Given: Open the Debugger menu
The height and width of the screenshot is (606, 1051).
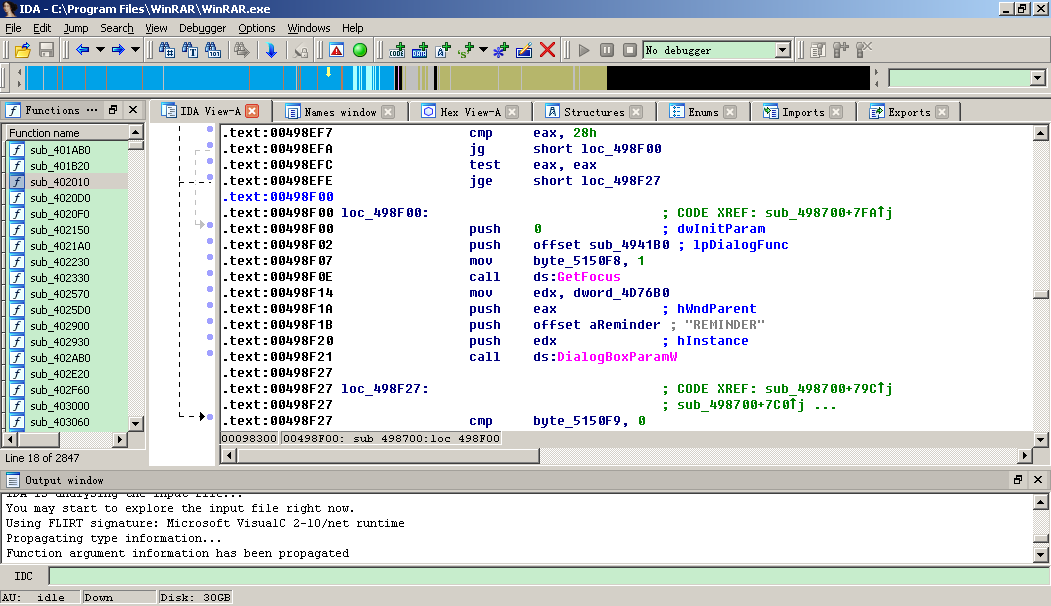Looking at the screenshot, I should click(202, 28).
